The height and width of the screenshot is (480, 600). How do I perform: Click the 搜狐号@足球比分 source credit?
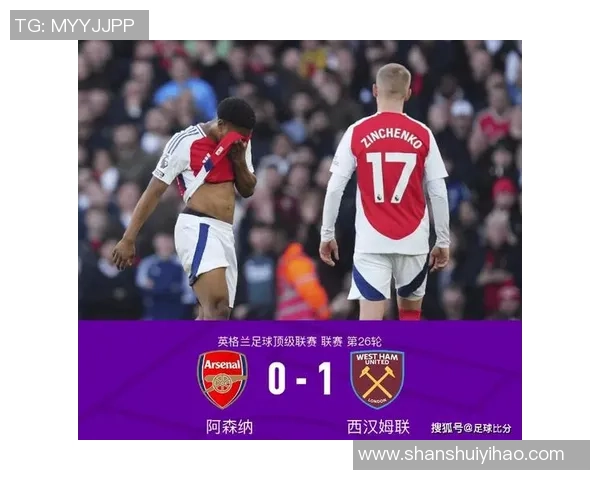pyautogui.click(x=471, y=428)
